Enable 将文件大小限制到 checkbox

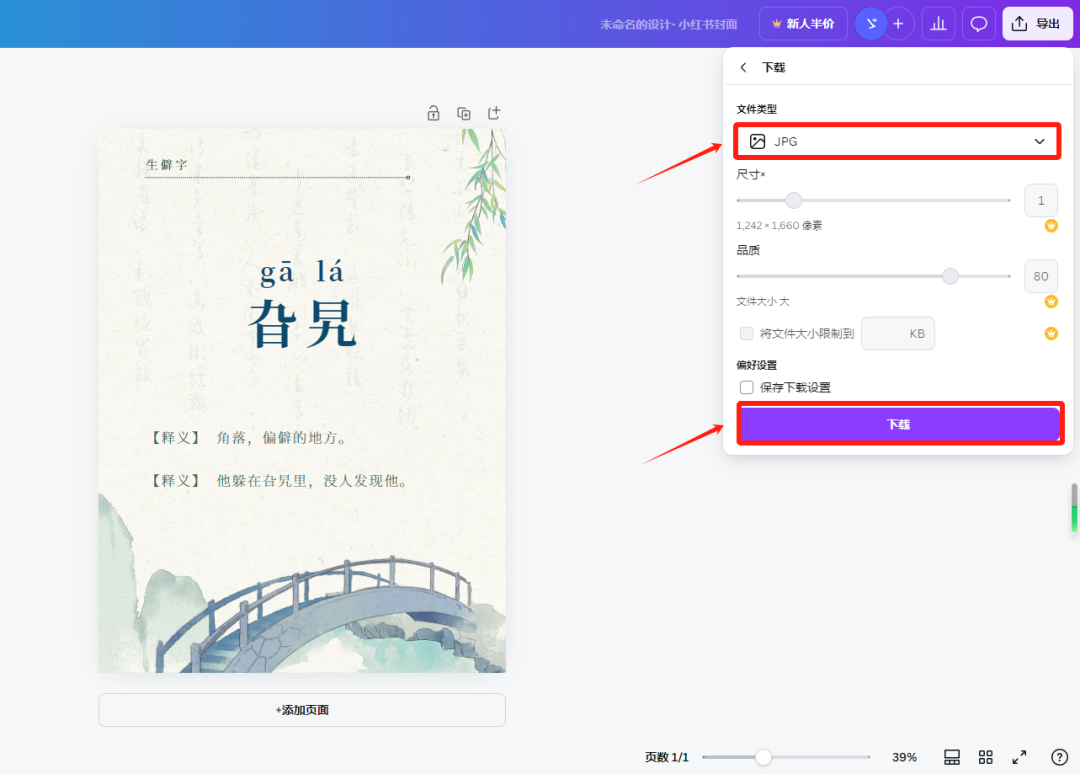point(746,333)
